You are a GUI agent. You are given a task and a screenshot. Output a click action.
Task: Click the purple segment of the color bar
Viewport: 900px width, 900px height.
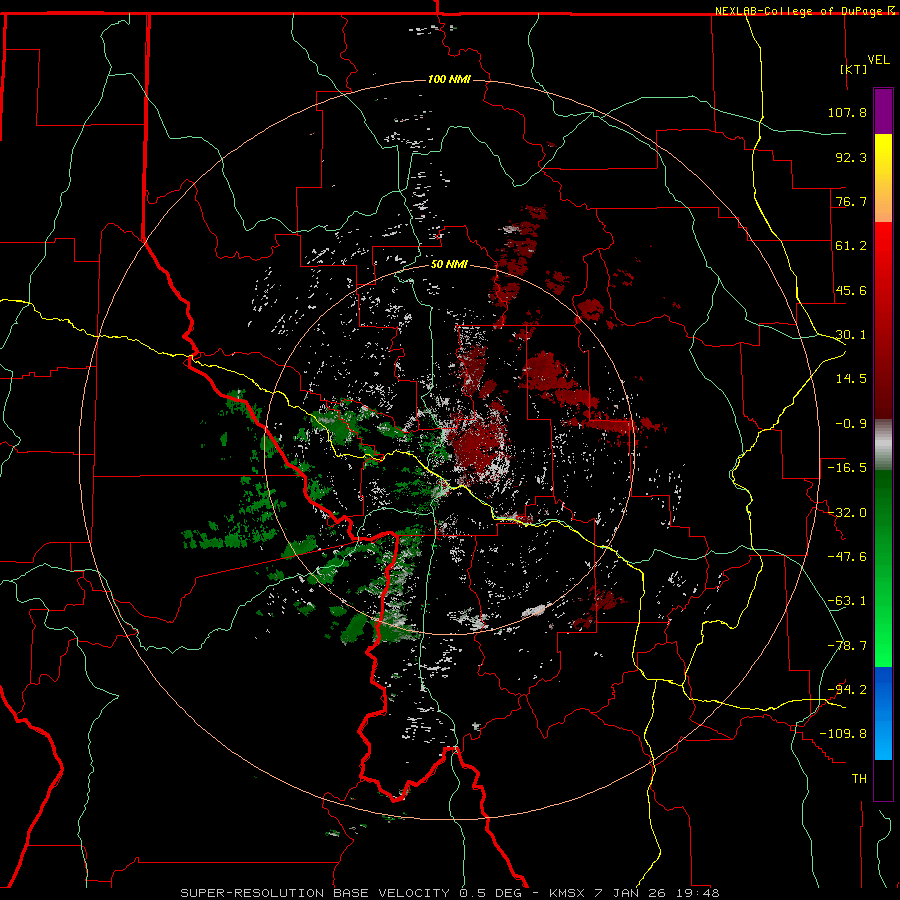pos(883,111)
